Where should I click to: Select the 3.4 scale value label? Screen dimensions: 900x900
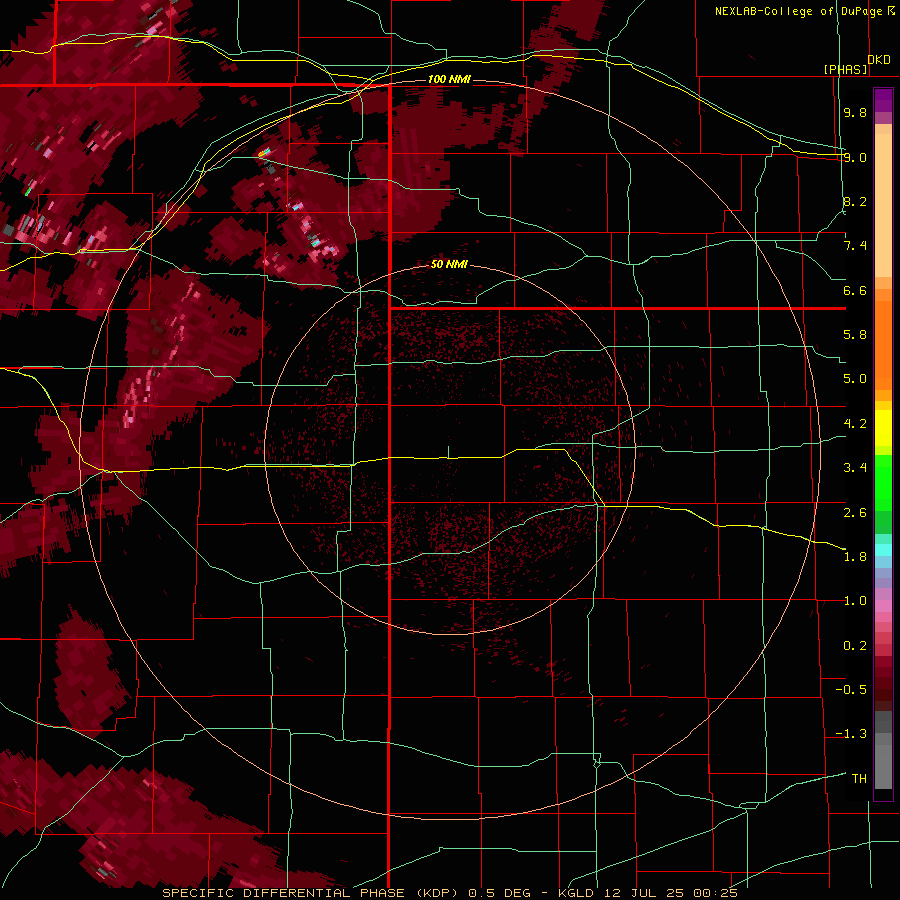[x=855, y=468]
